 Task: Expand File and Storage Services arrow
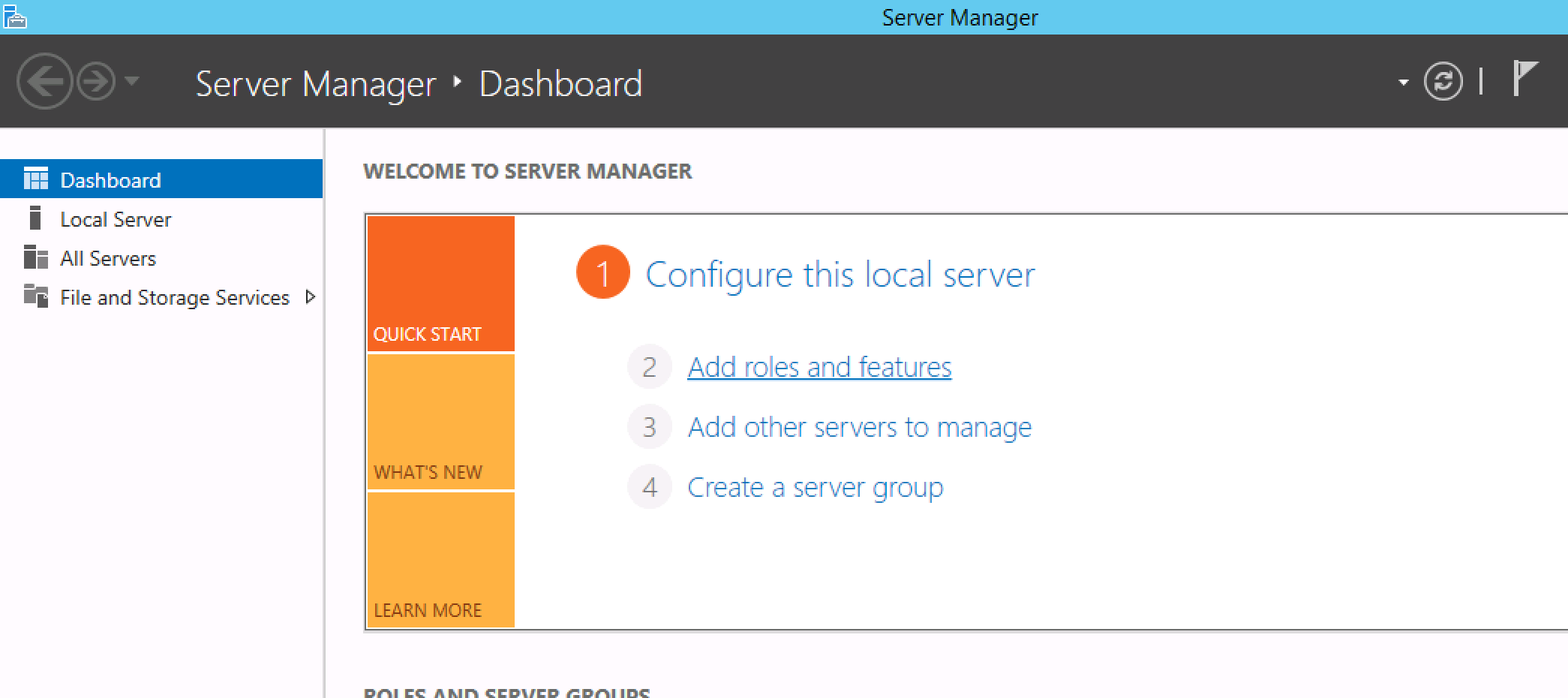click(x=310, y=297)
